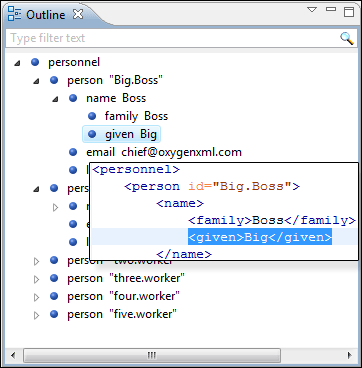Click the horizontal scrollbar thumb
The height and width of the screenshot is (368, 362).
[x=152, y=355]
